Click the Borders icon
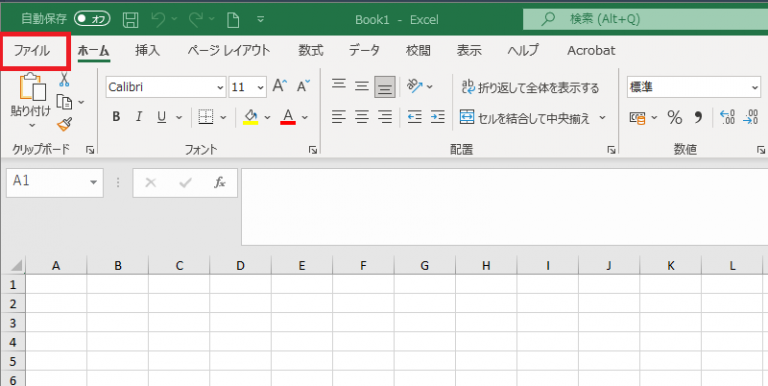768x386 pixels. 206,117
